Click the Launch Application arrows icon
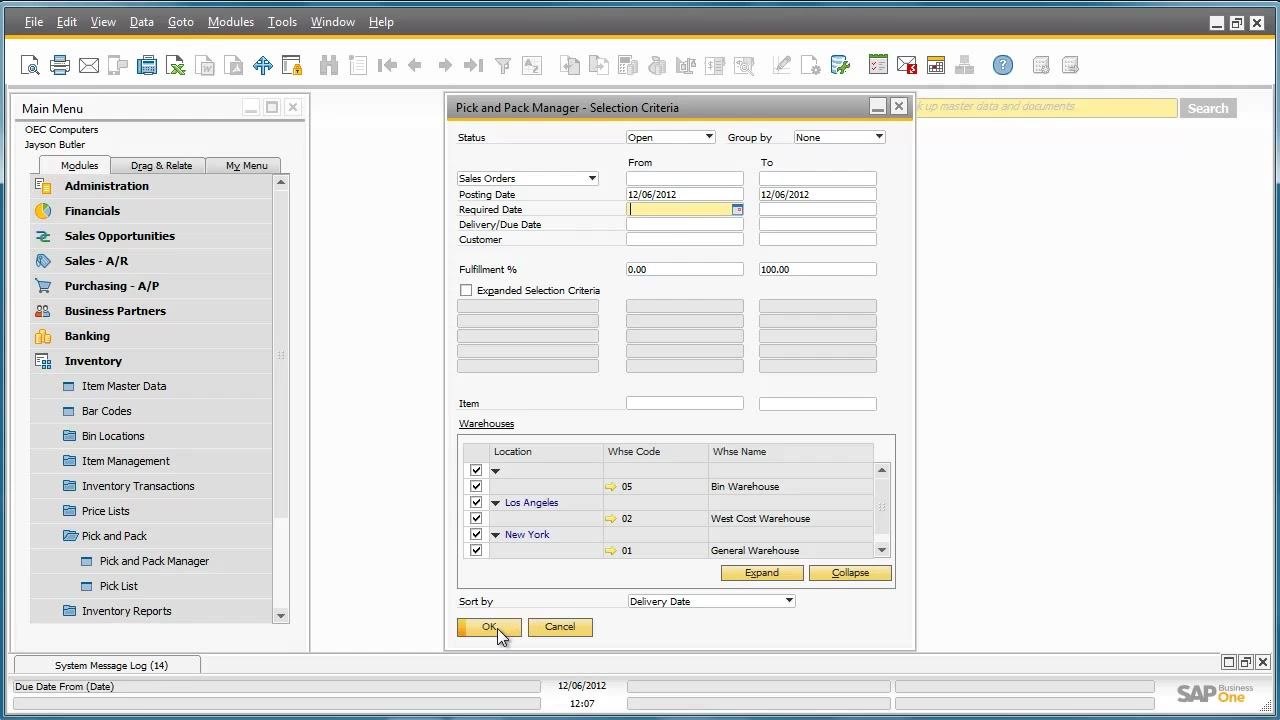Viewport: 1280px width, 720px height. 263,66
